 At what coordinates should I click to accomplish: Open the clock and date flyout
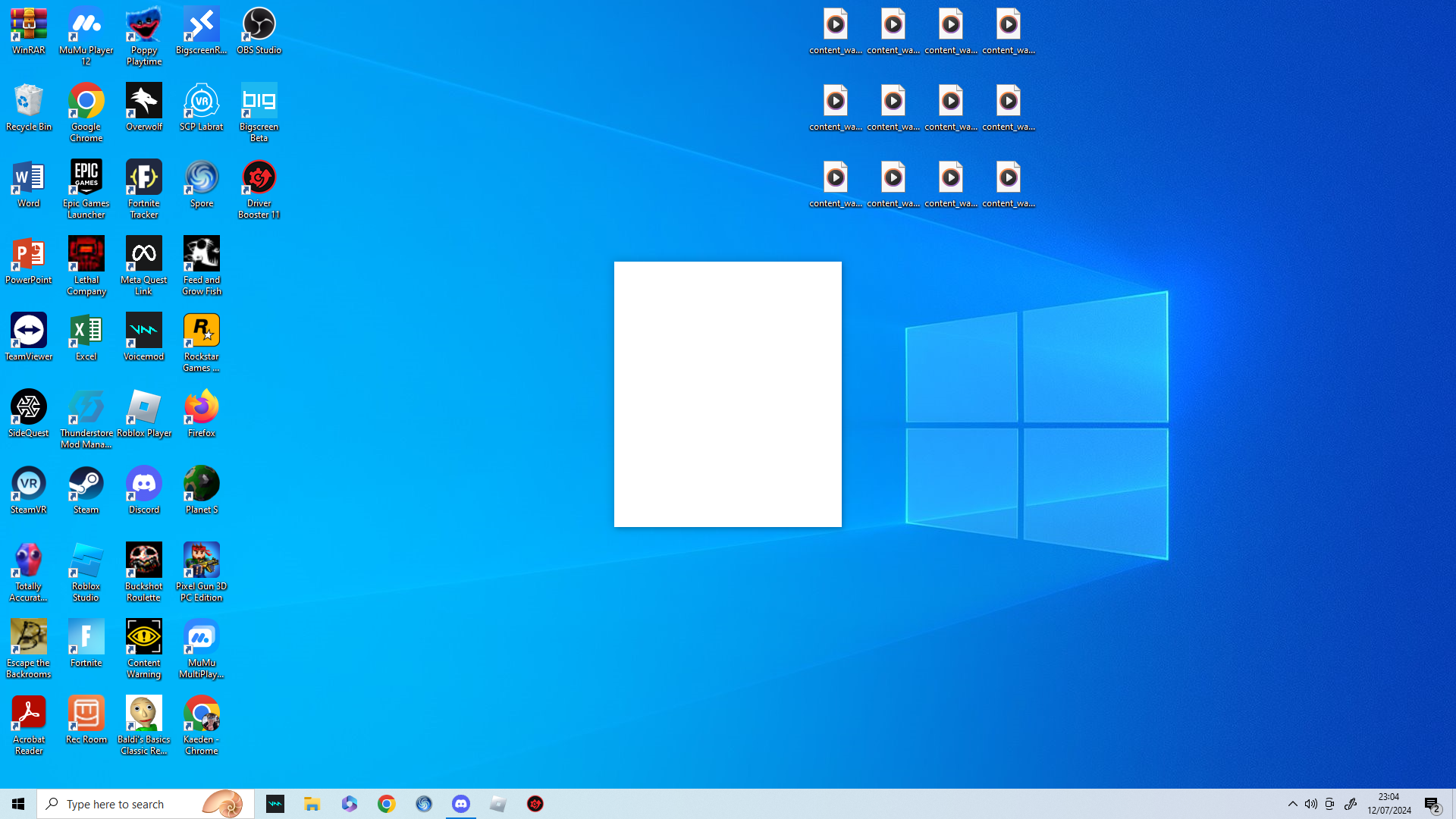pos(1389,804)
